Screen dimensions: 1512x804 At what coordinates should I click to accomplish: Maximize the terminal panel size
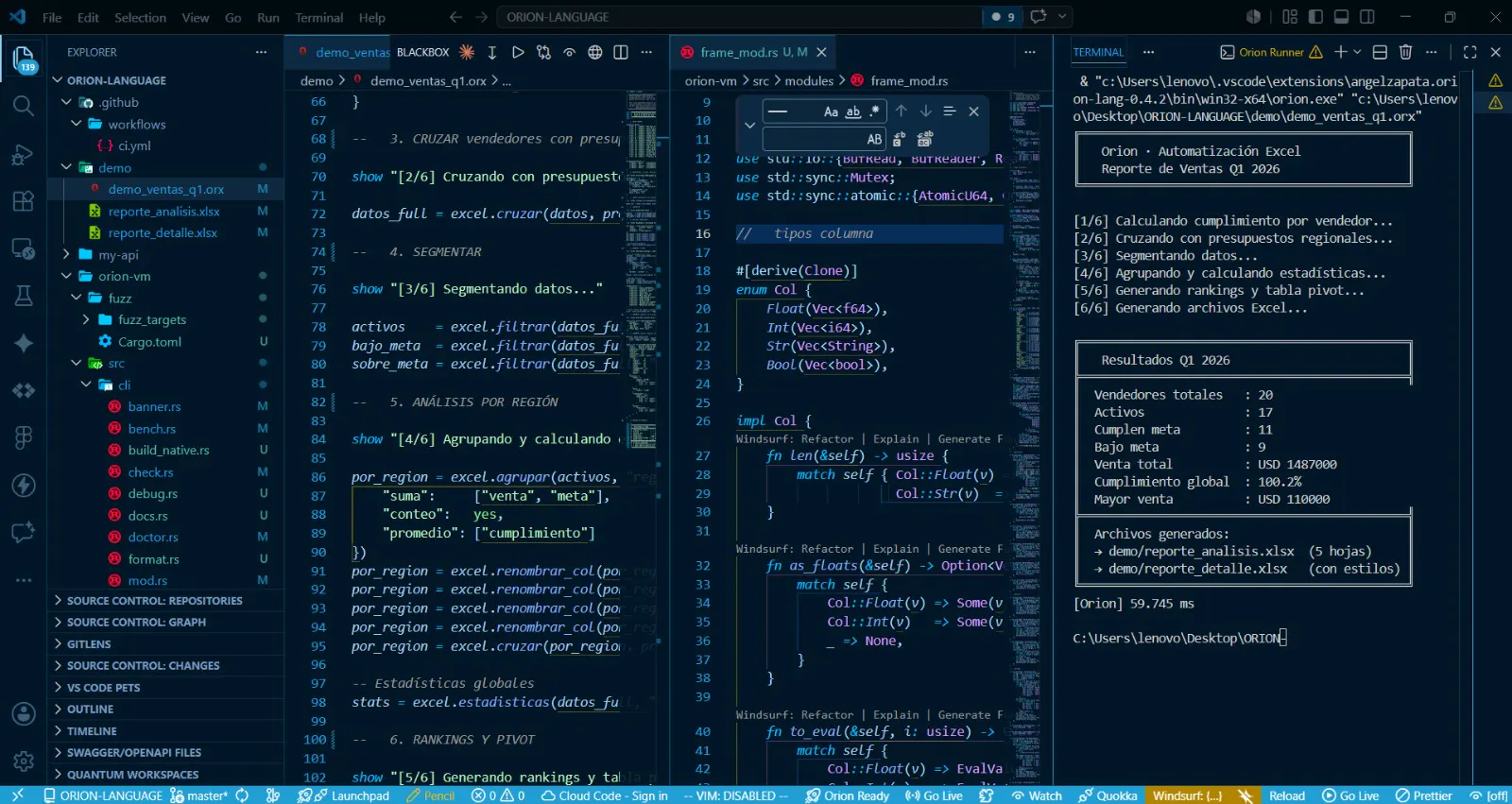[1469, 52]
